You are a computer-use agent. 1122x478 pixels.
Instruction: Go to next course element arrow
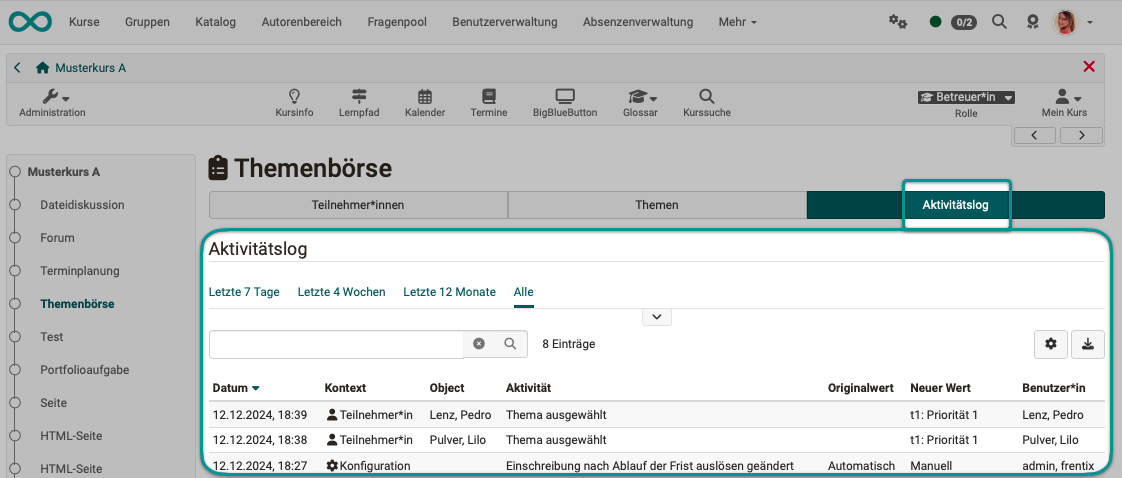point(1081,135)
